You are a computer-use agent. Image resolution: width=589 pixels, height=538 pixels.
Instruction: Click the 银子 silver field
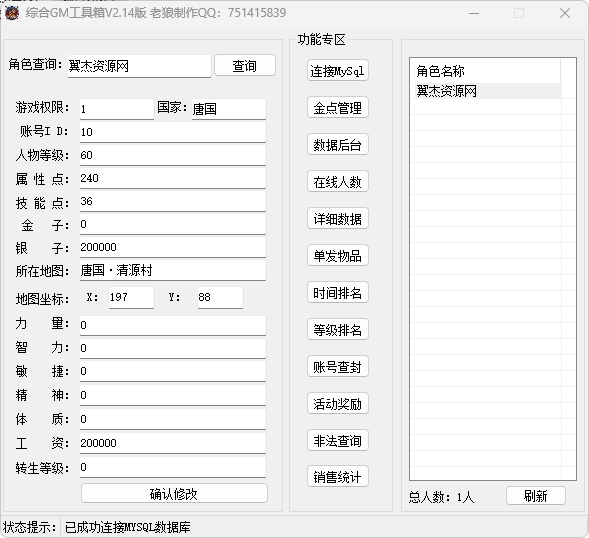(173, 247)
